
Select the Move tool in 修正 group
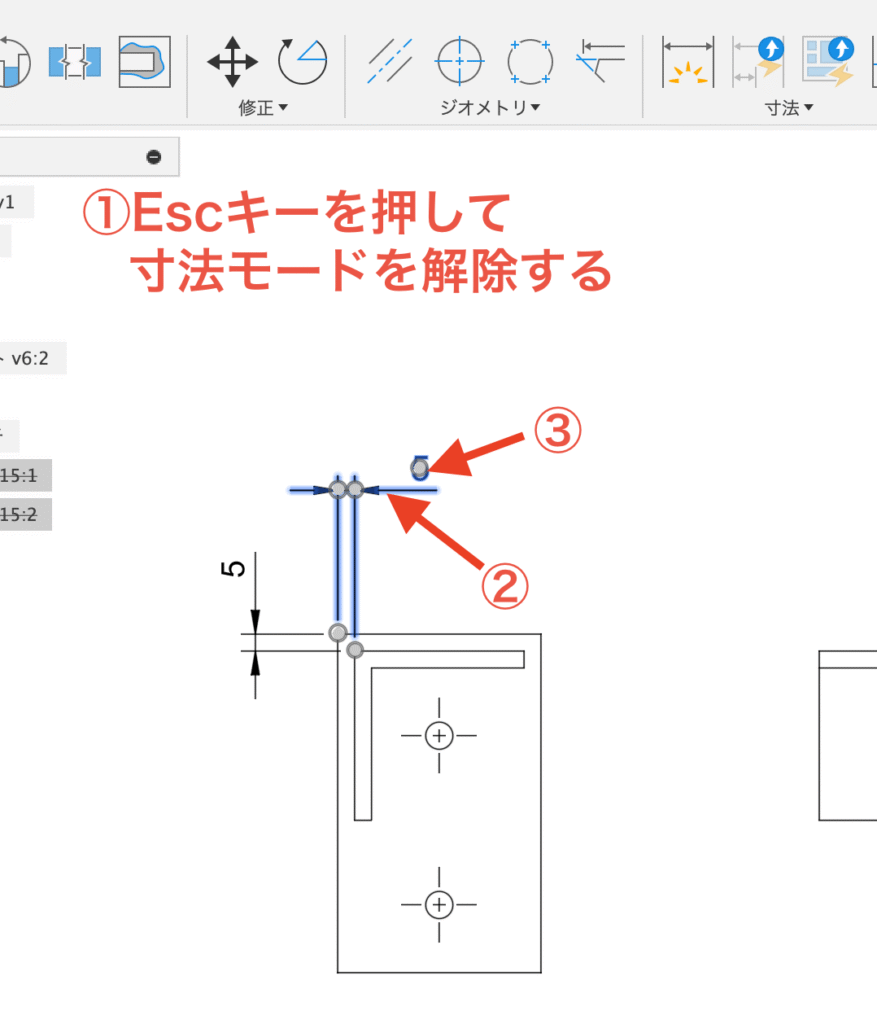pyautogui.click(x=230, y=61)
